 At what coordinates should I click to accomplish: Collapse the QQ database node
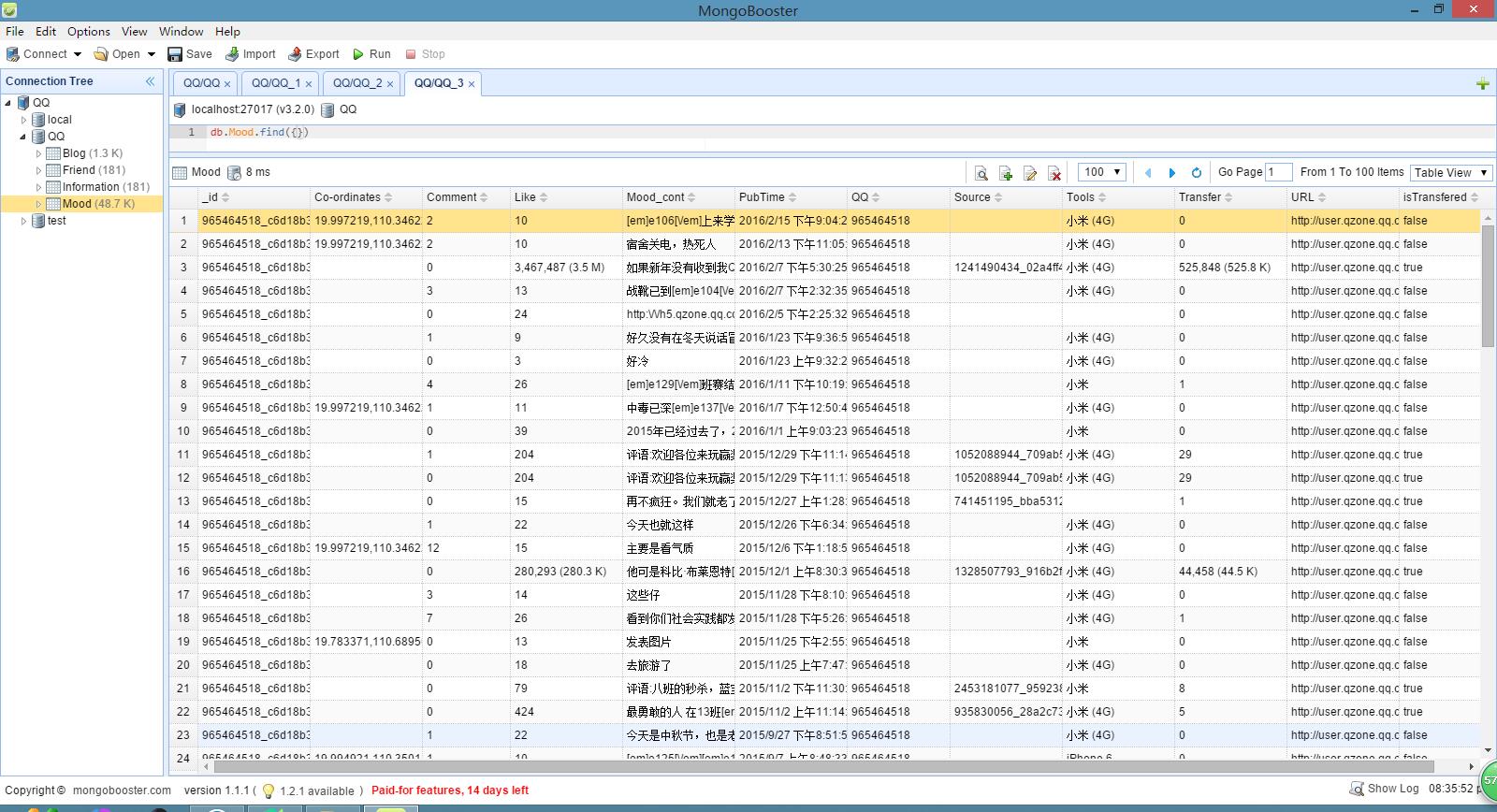click(23, 137)
